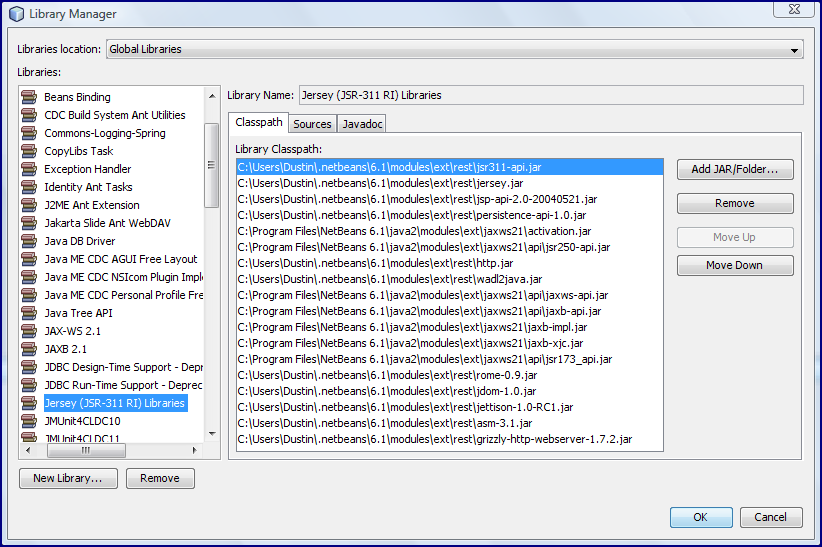Click the JDBC Design-Time Support library icon
This screenshot has width=822, height=547.
(x=29, y=367)
